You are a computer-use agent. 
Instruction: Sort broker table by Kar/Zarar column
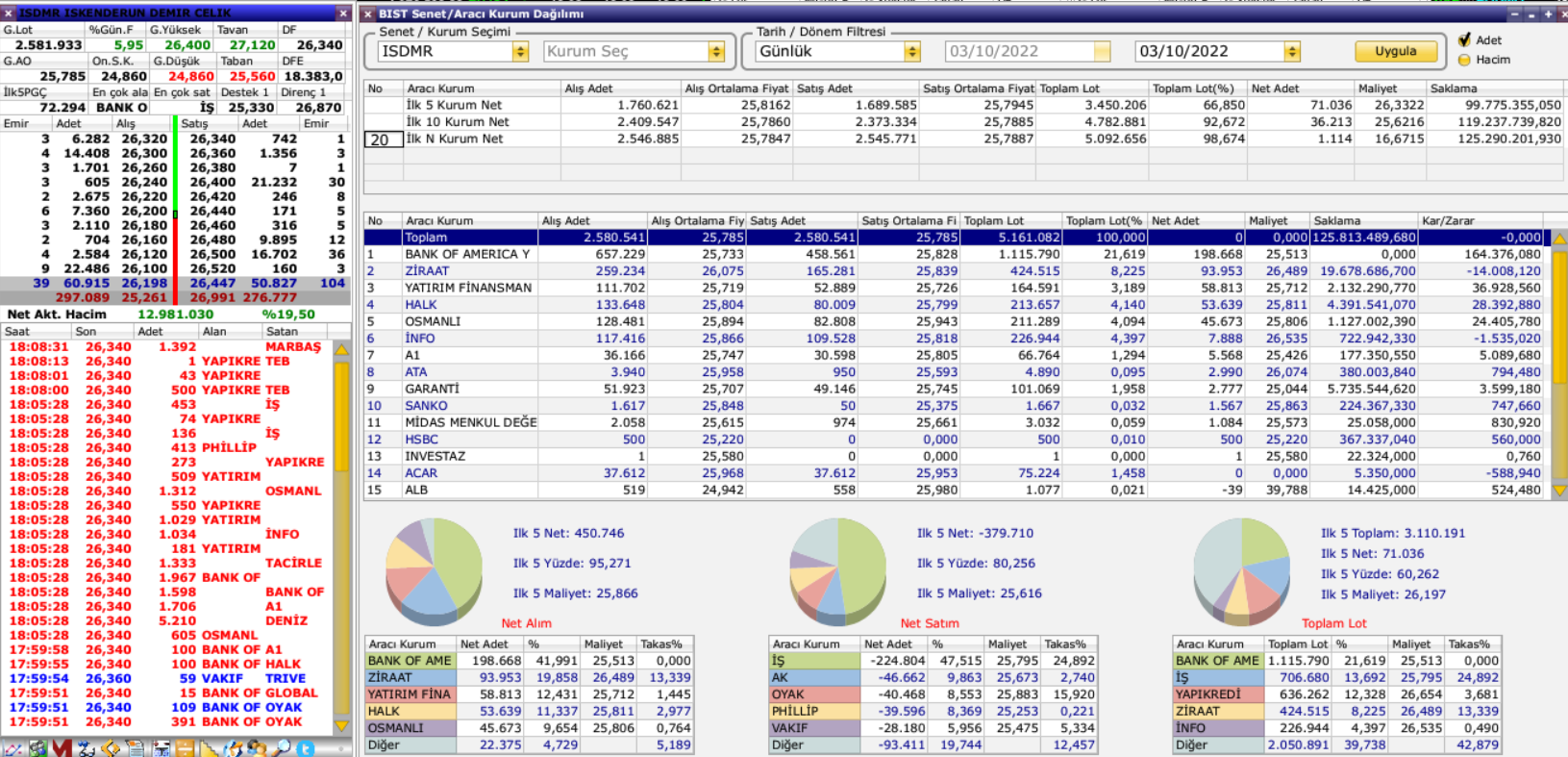[1481, 220]
